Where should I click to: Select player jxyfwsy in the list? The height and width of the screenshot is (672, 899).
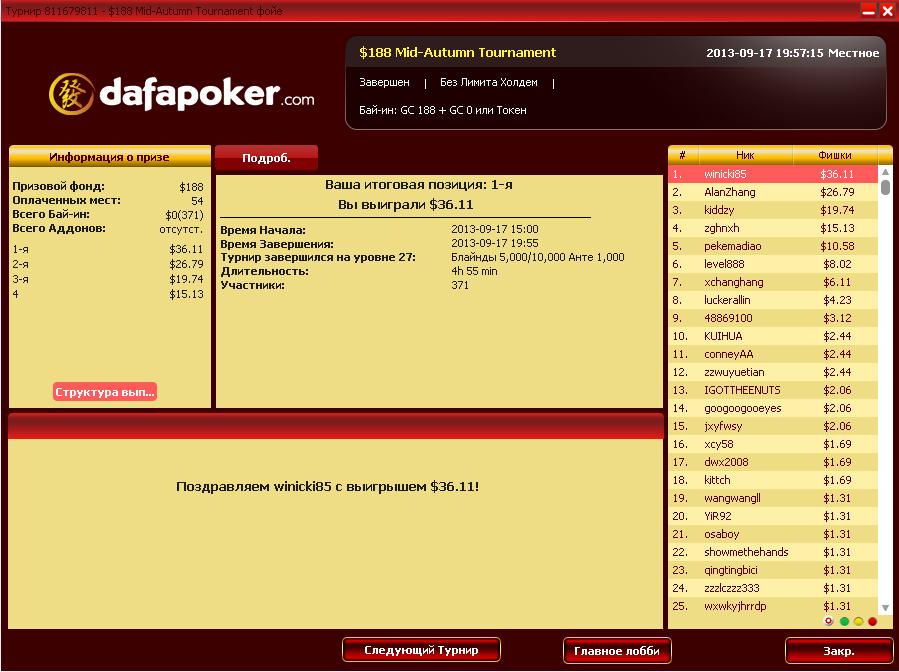(773, 426)
